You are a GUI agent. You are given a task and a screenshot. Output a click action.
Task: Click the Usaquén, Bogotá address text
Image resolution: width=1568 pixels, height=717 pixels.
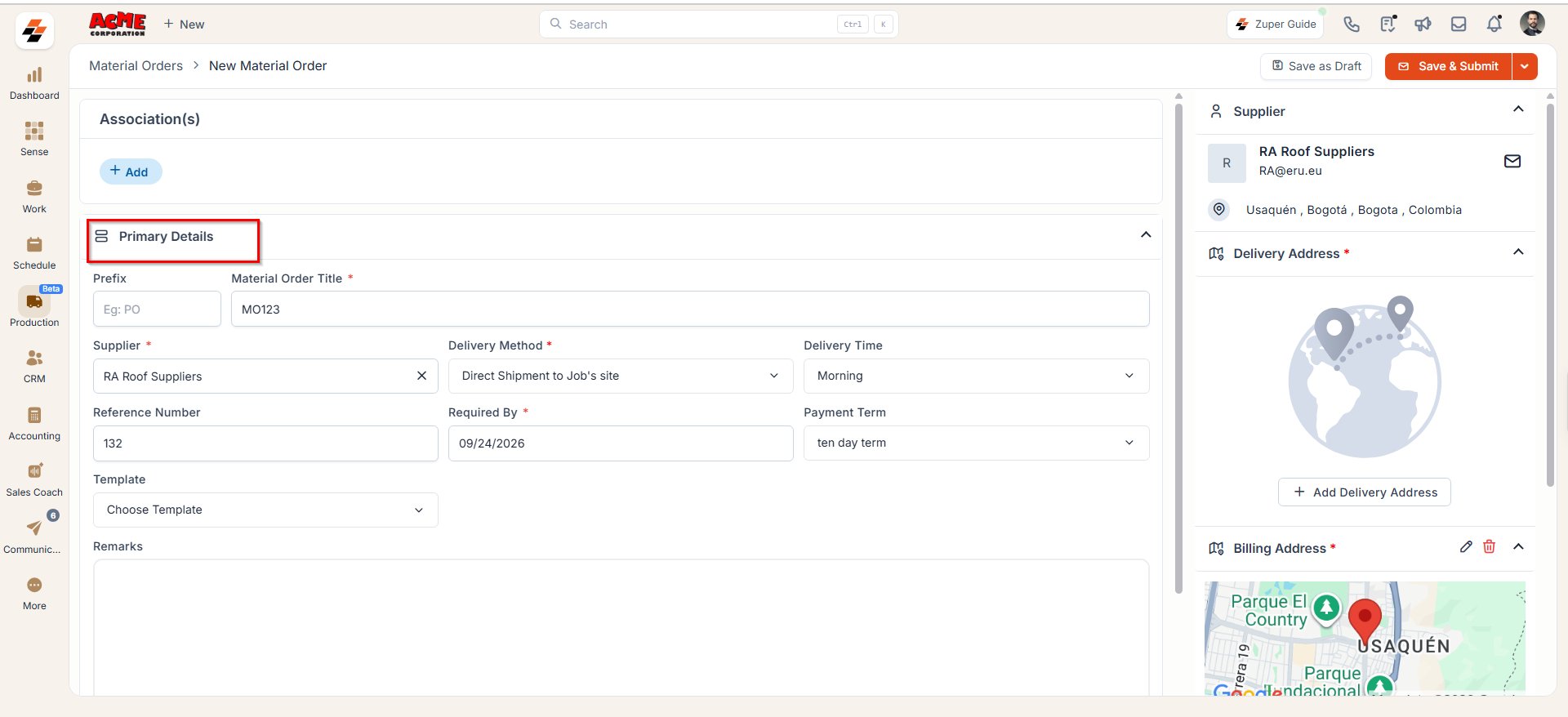click(x=1354, y=210)
